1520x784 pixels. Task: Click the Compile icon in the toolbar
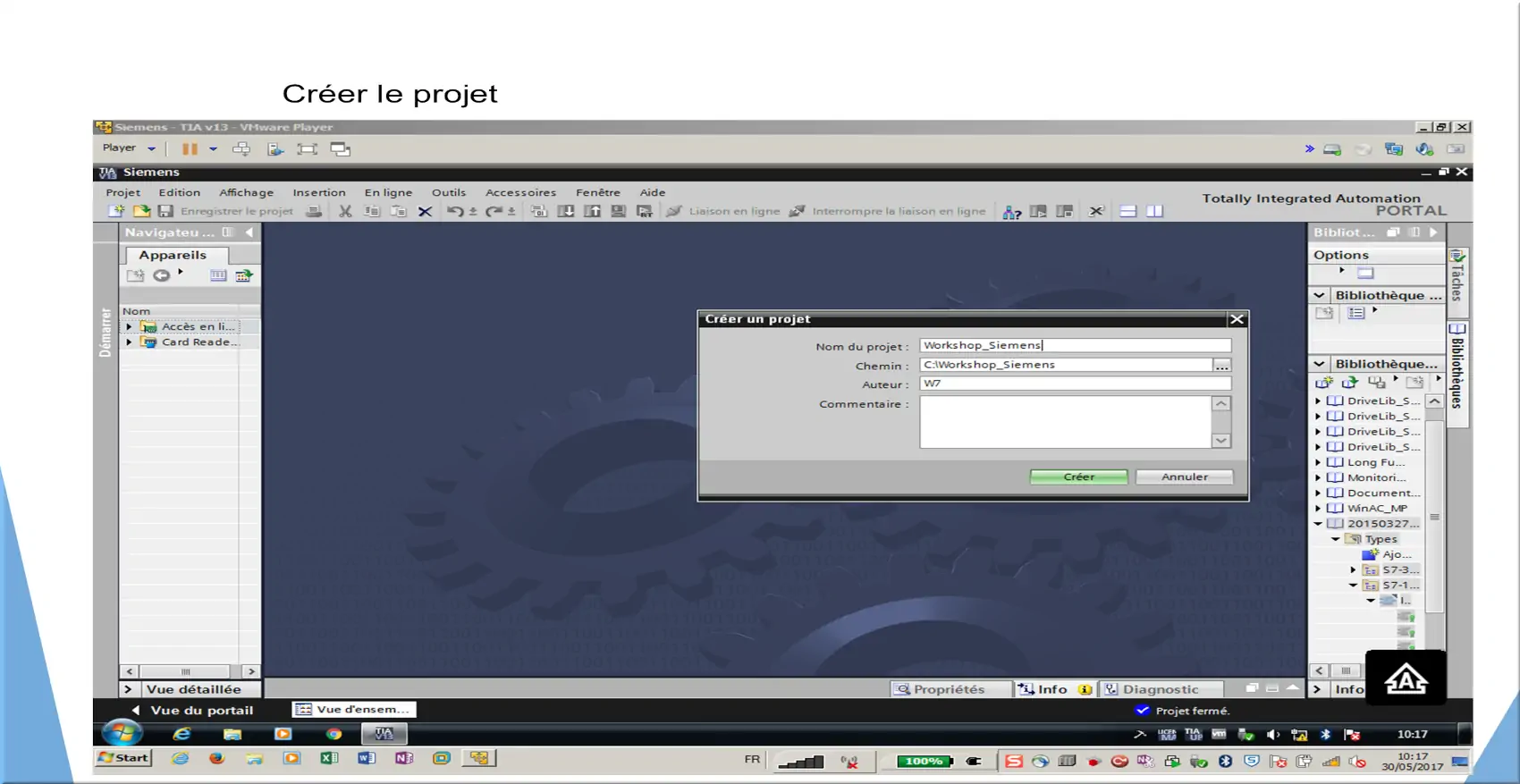[x=538, y=211]
